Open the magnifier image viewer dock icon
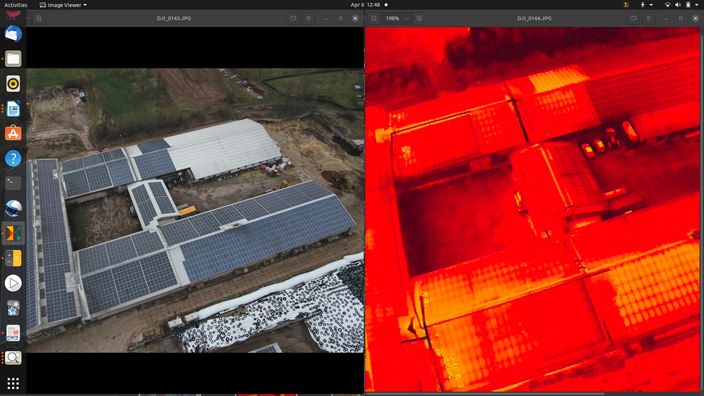Viewport: 704px width, 396px height. [13, 358]
